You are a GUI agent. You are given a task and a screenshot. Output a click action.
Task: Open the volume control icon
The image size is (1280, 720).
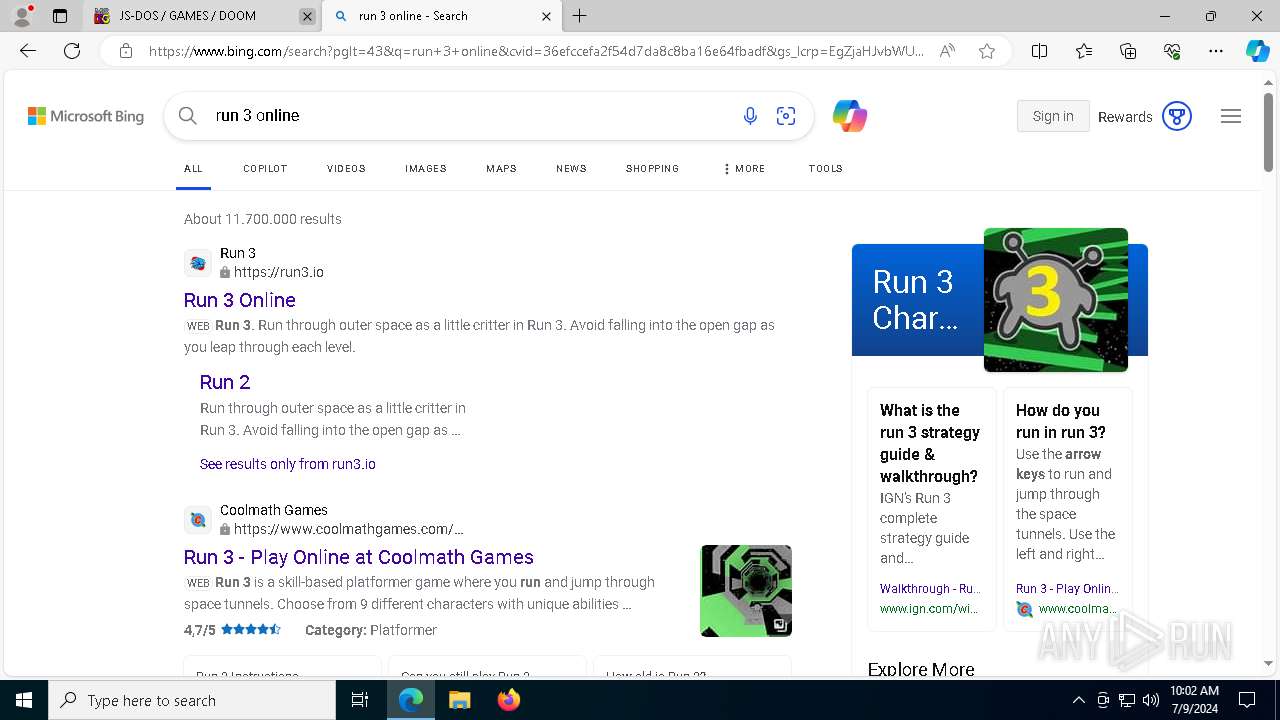pos(1151,700)
